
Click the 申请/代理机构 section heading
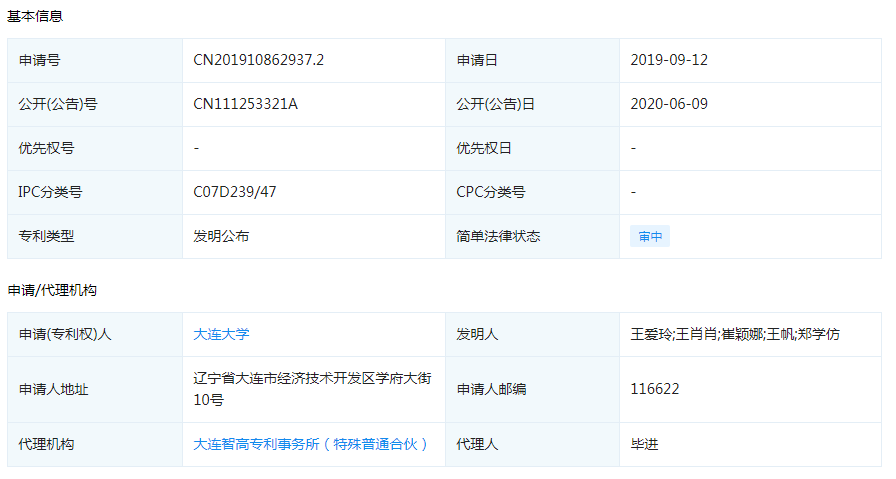(x=52, y=290)
